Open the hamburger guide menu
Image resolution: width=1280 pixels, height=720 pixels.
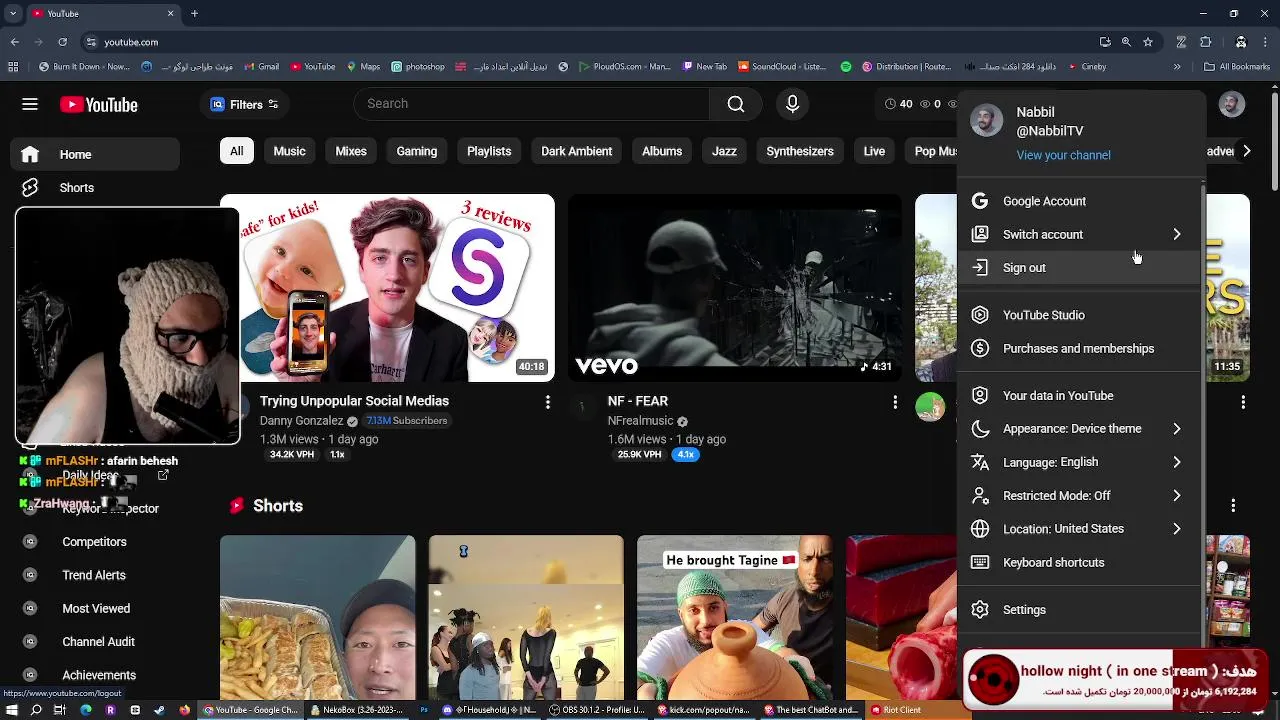[30, 104]
